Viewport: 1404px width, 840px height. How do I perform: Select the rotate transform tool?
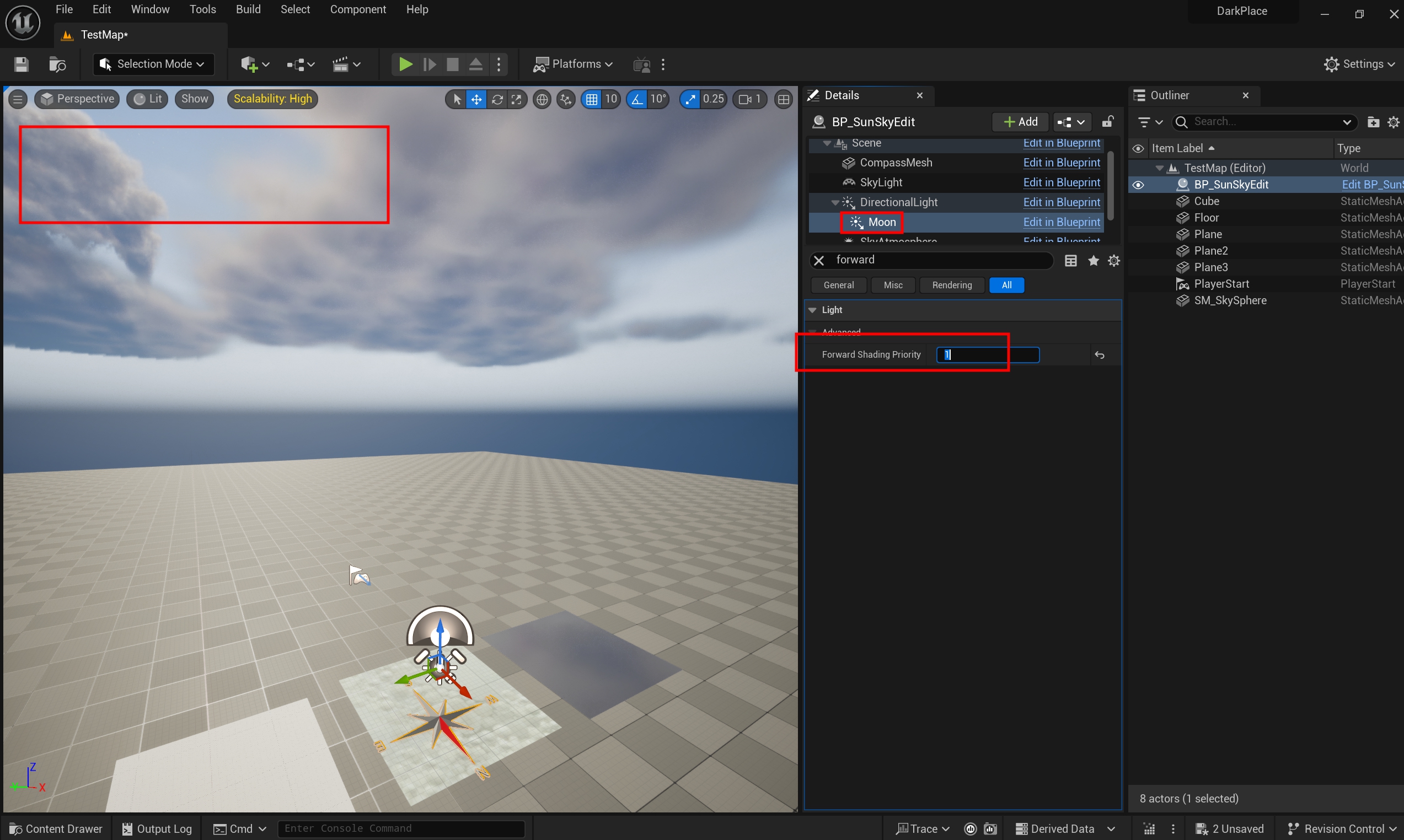497,100
